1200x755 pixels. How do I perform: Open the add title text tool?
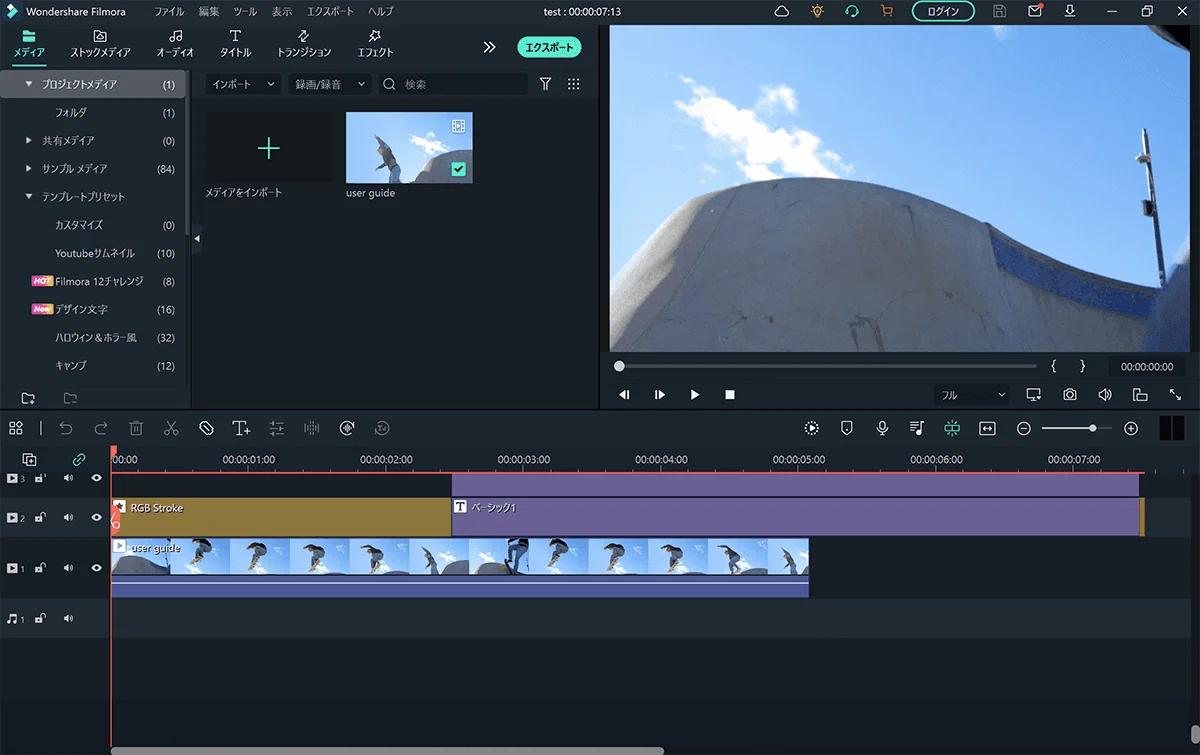pyautogui.click(x=241, y=428)
